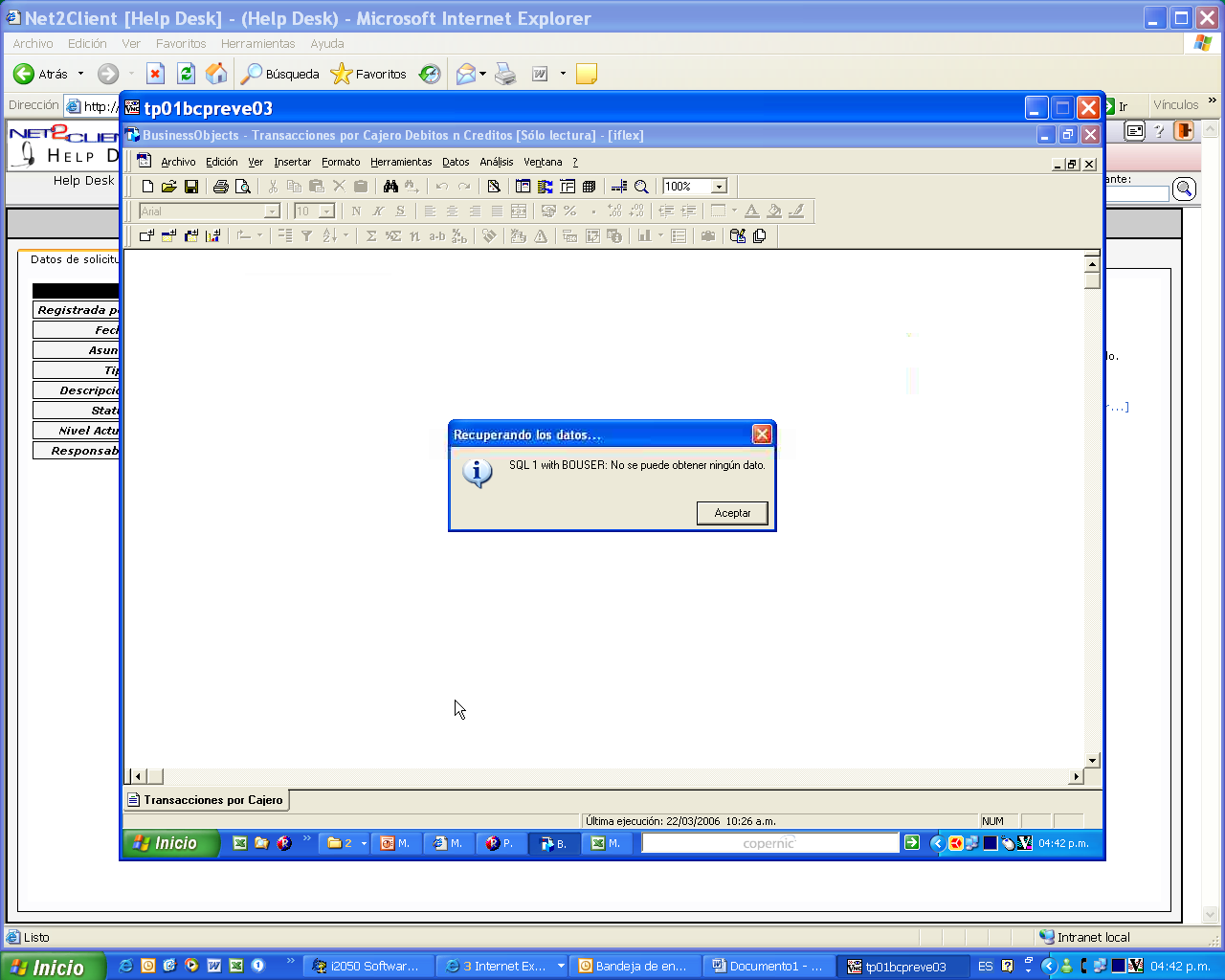Click the zoom magnifier icon in toolbar
The height and width of the screenshot is (980, 1225).
click(641, 187)
